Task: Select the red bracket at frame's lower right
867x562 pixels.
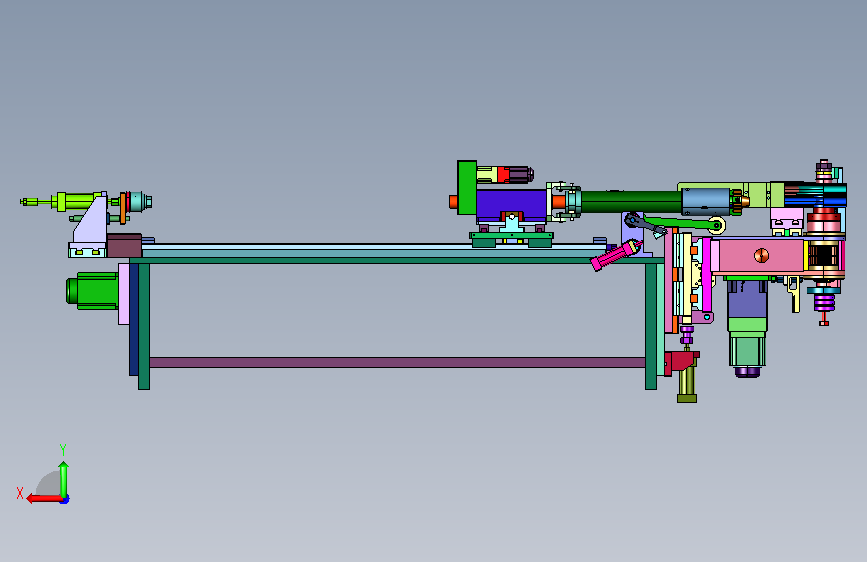Action: (x=681, y=363)
